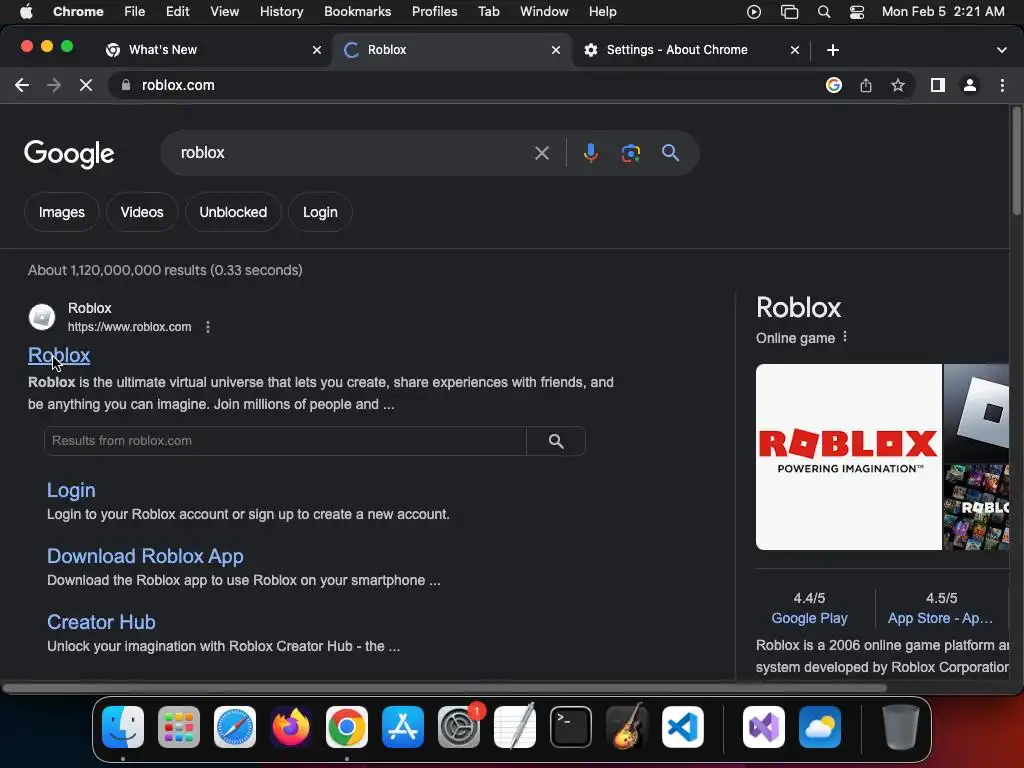Screen dimensions: 1024x768
Task: Open the Google Play rating link
Action: pos(809,618)
